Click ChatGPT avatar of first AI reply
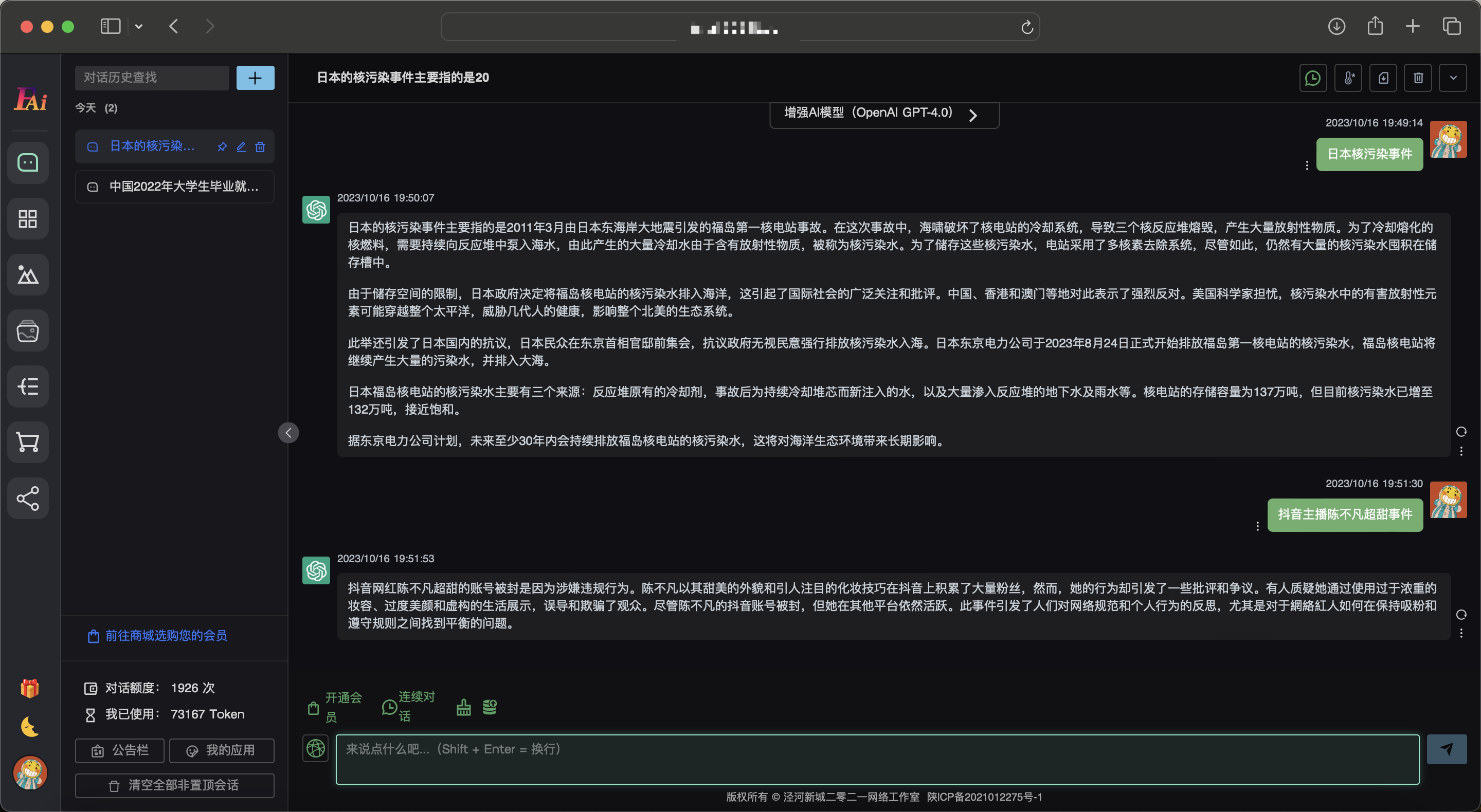This screenshot has height=812, width=1481. (316, 210)
